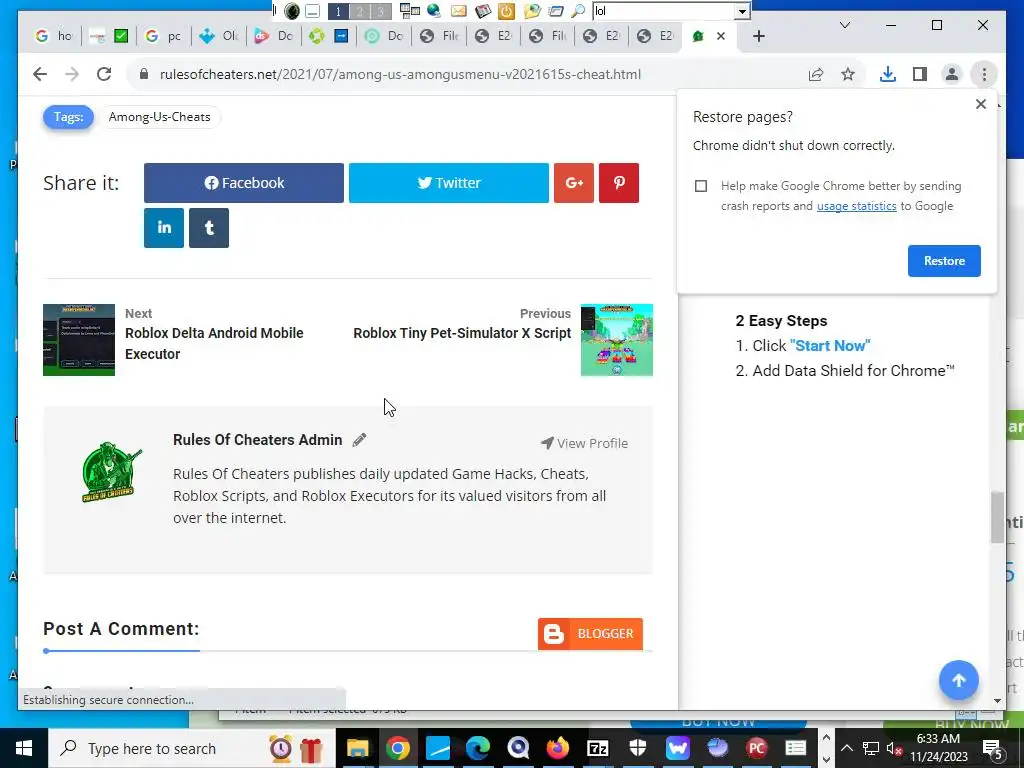This screenshot has width=1024, height=768.
Task: Open Microsoft Edge from the taskbar
Action: tap(477, 748)
